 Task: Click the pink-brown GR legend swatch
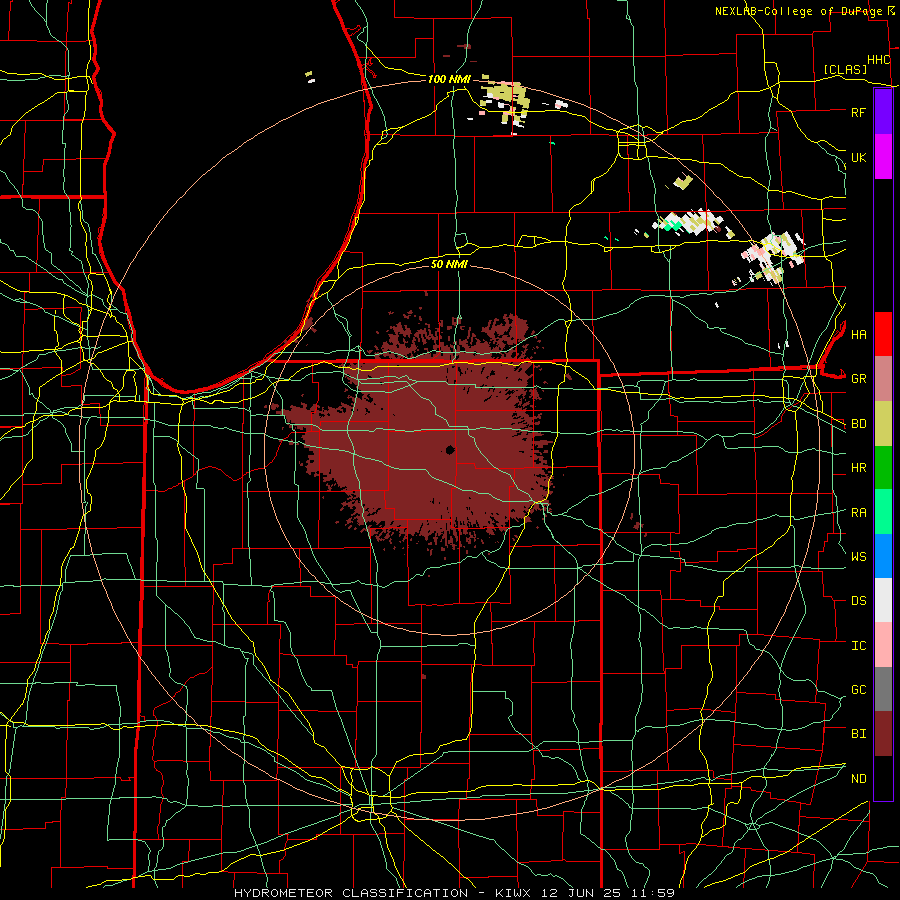(x=883, y=379)
